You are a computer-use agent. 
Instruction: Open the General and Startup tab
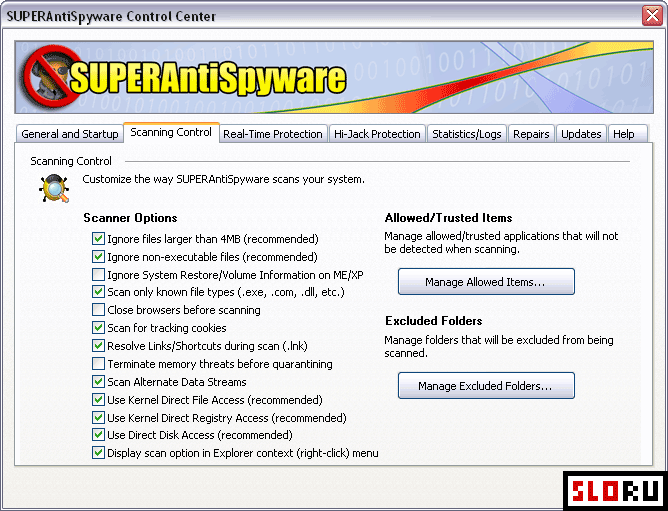tap(70, 134)
